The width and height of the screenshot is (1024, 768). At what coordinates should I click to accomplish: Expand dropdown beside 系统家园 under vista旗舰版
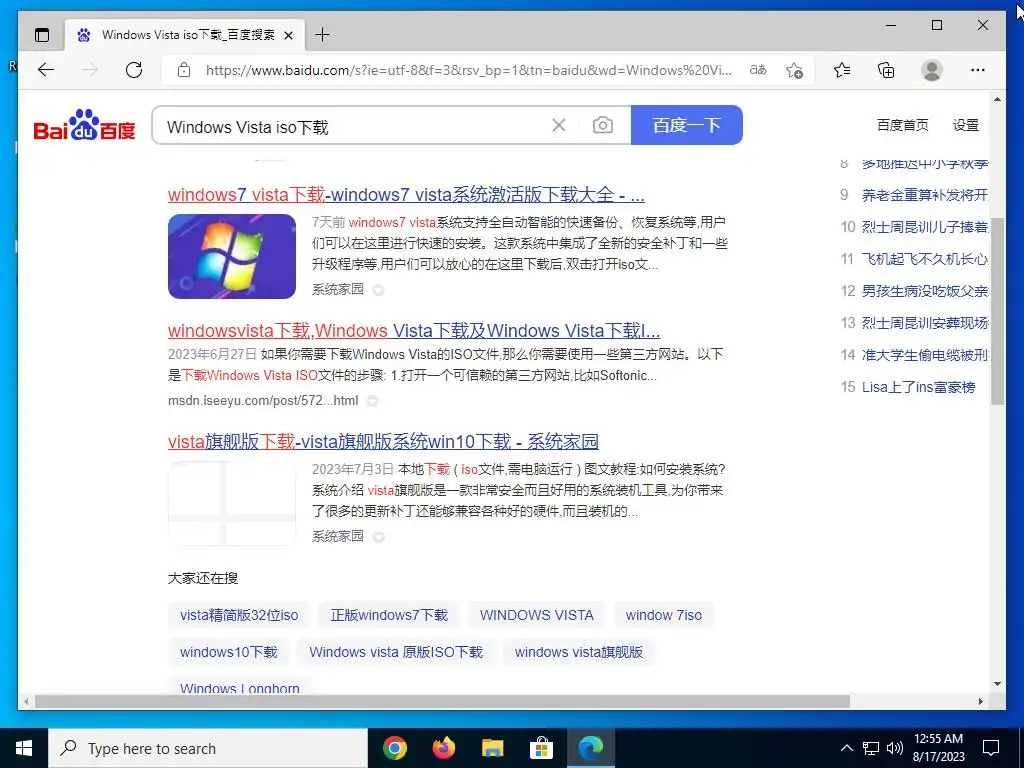tap(378, 537)
